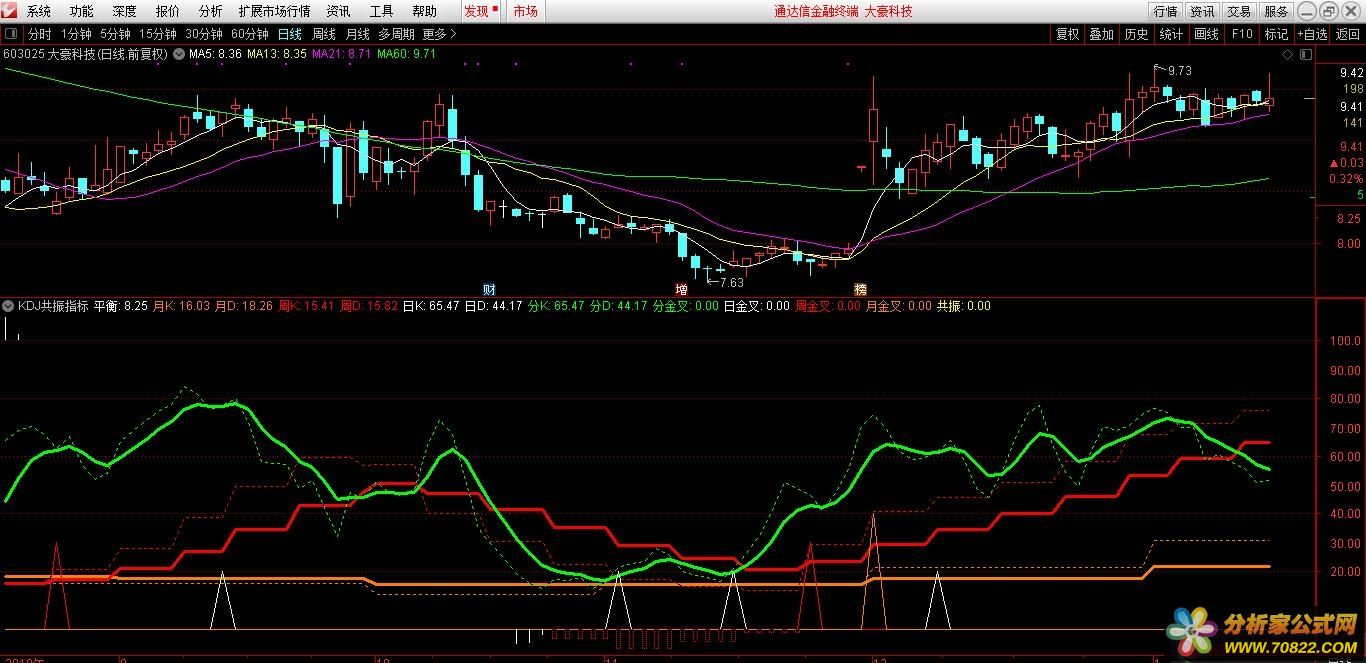This screenshot has height=663, width=1366.
Task: Click the MA60: 9.71 green legend label
Action: point(410,54)
